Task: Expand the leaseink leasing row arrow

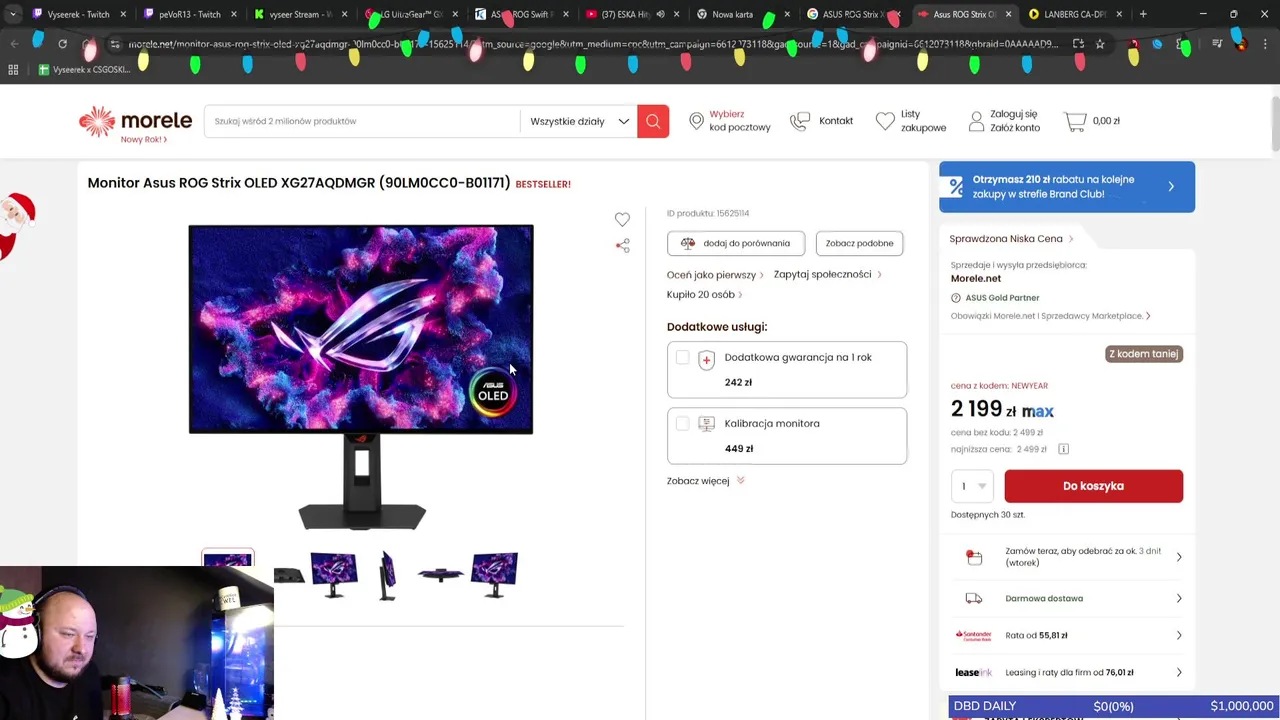Action: pyautogui.click(x=1179, y=672)
